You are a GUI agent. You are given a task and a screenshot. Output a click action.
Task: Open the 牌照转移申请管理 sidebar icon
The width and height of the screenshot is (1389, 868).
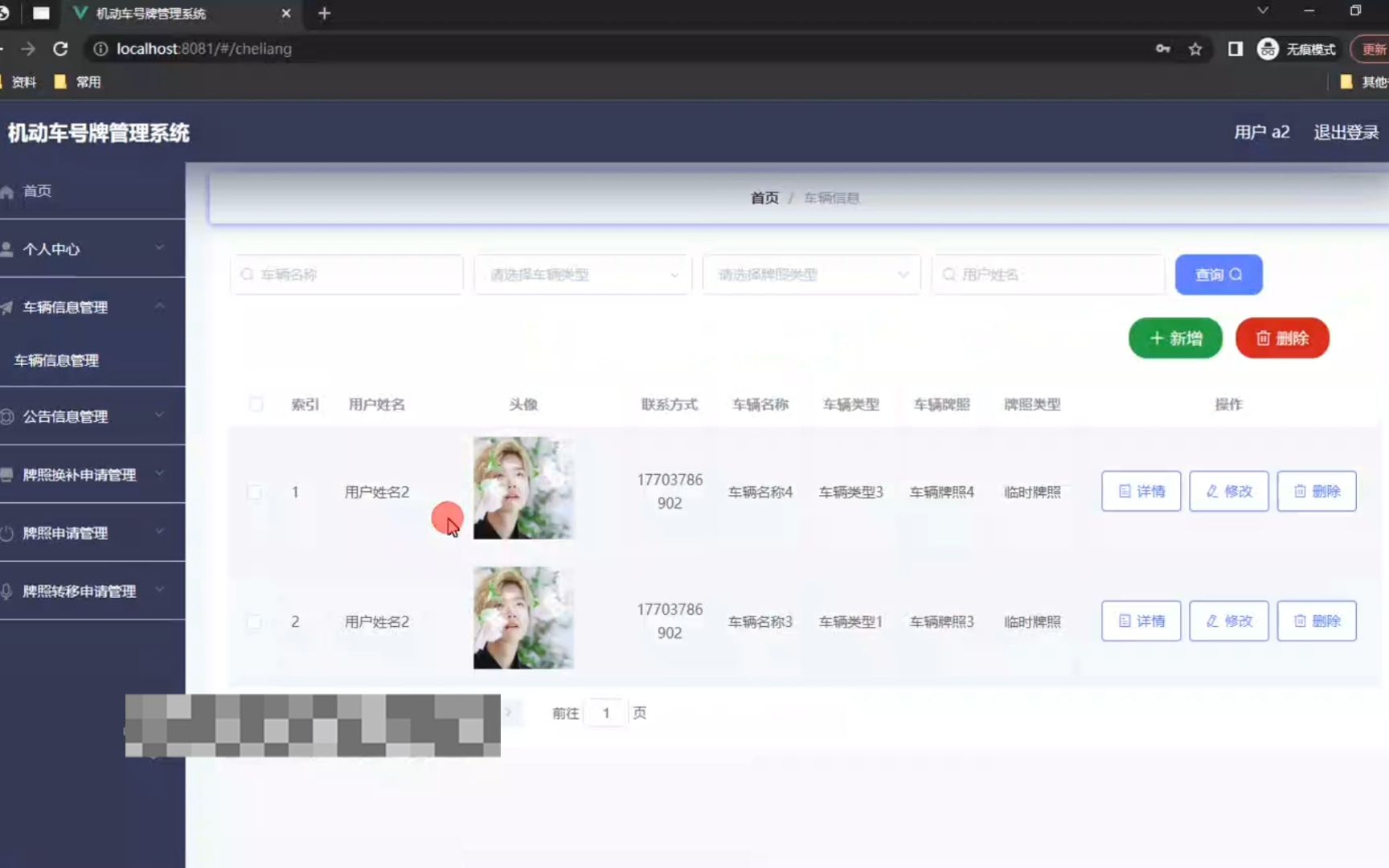[x=8, y=591]
